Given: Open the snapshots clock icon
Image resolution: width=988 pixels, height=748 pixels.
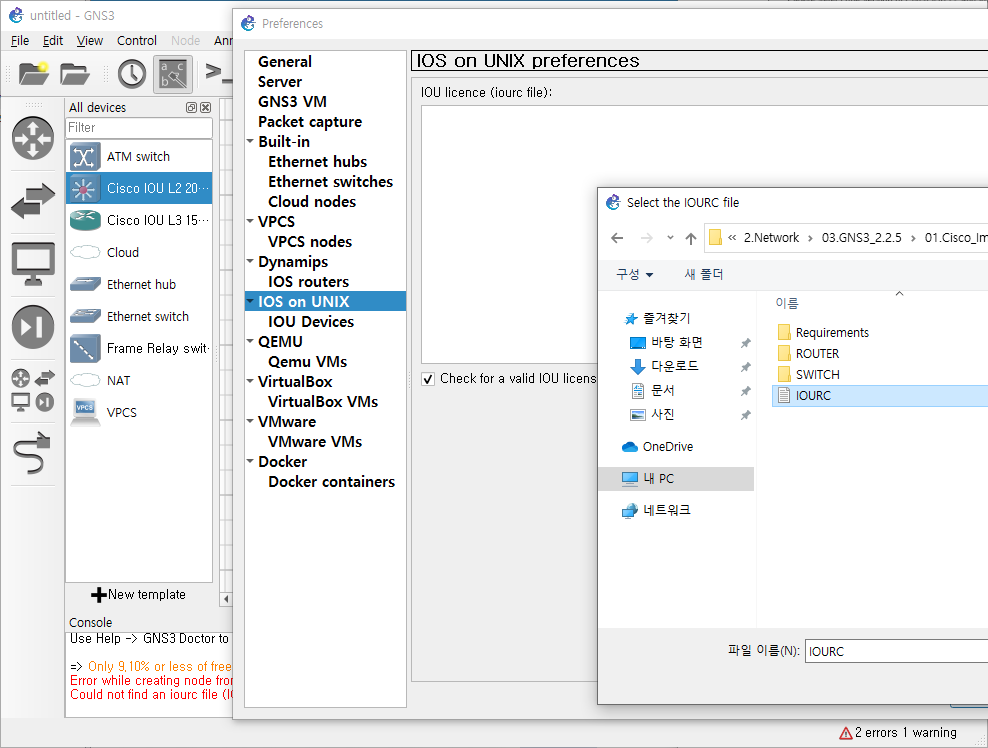Looking at the screenshot, I should click(132, 74).
